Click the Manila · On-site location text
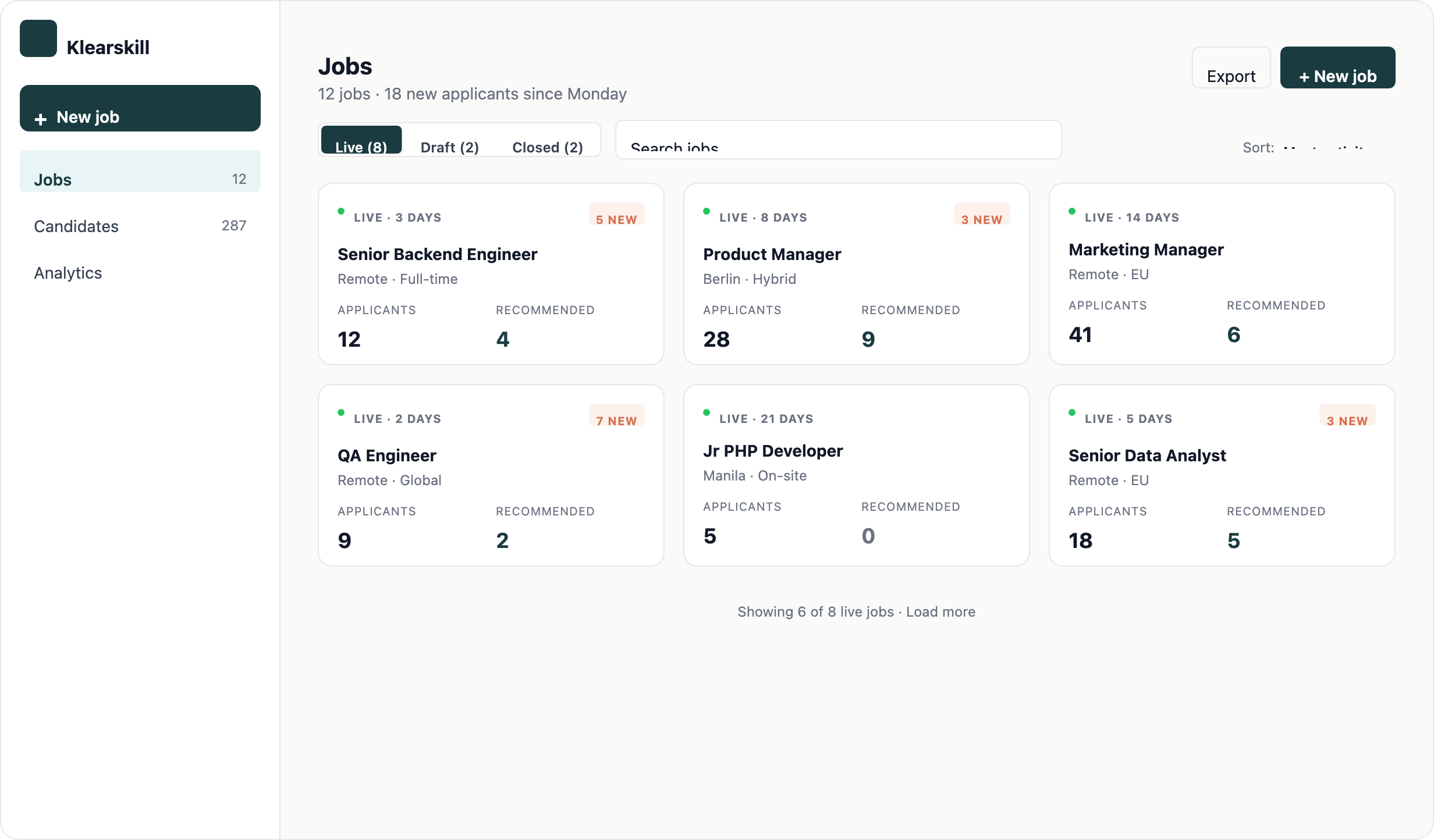This screenshot has height=840, width=1434. [755, 476]
